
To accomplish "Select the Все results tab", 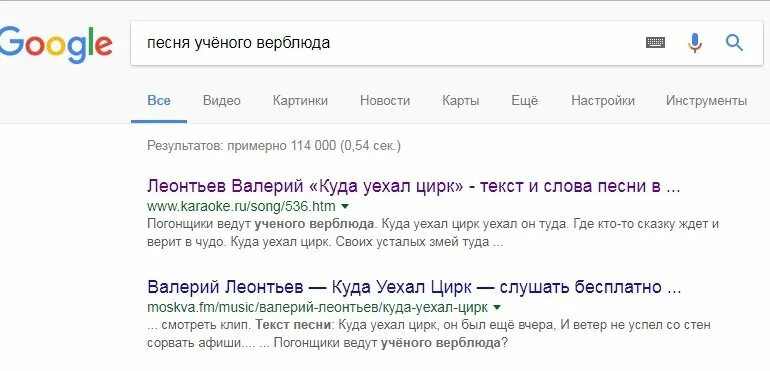I will pyautogui.click(x=159, y=101).
